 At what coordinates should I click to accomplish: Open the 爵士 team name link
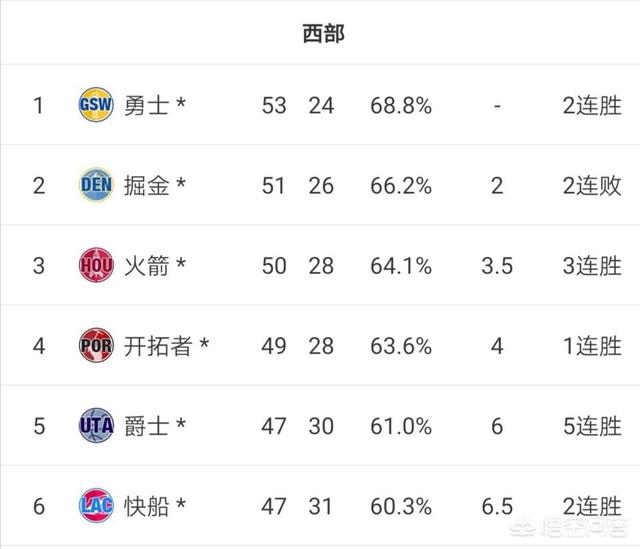point(147,426)
